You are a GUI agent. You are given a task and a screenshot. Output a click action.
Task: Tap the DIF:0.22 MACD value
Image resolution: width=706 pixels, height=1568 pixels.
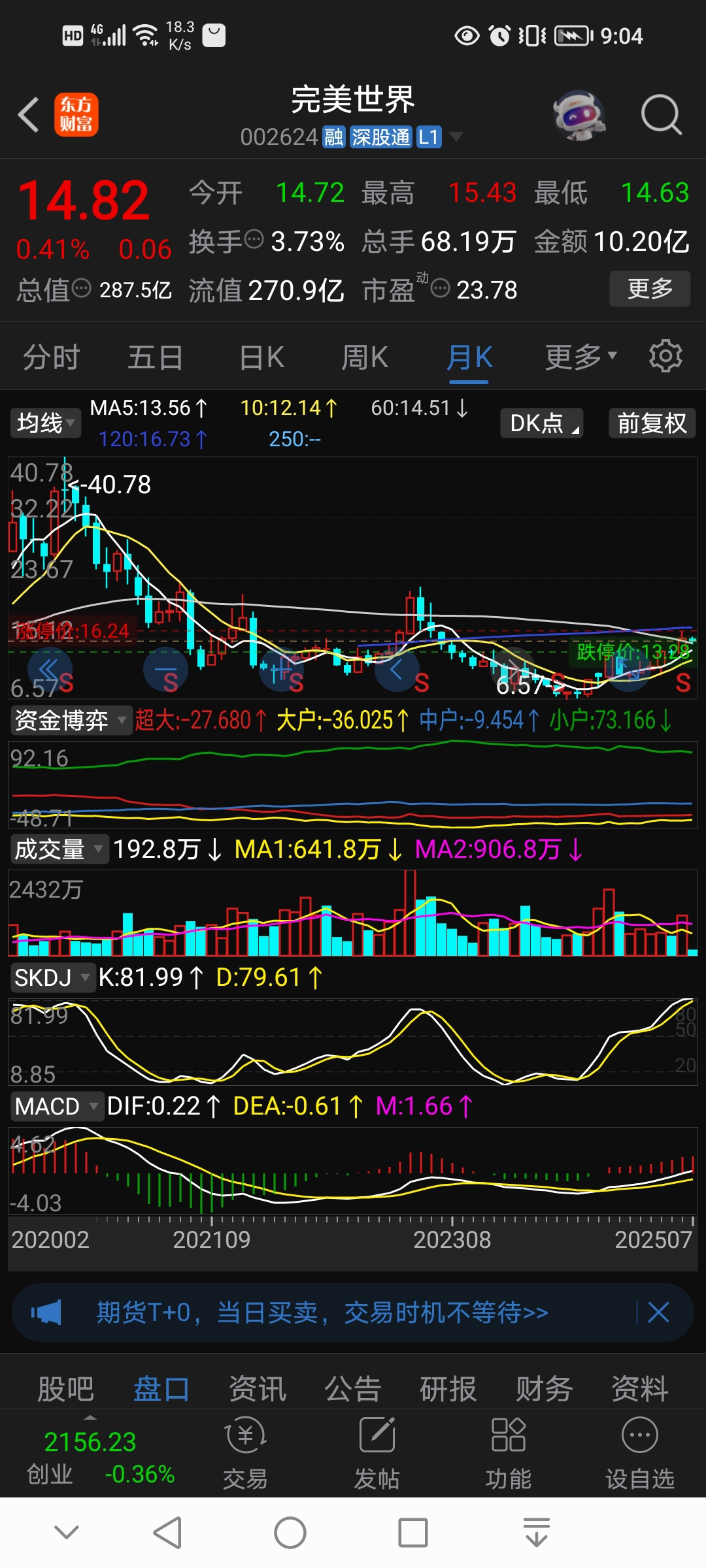(x=163, y=1106)
